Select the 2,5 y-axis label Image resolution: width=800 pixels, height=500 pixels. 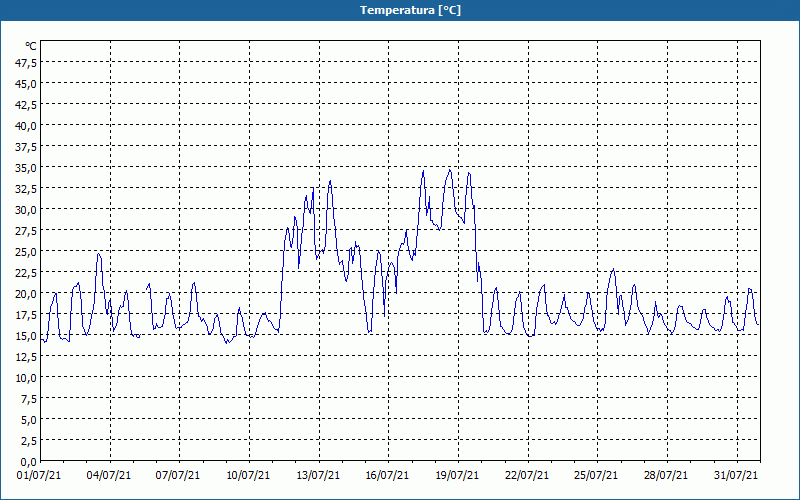pos(29,441)
